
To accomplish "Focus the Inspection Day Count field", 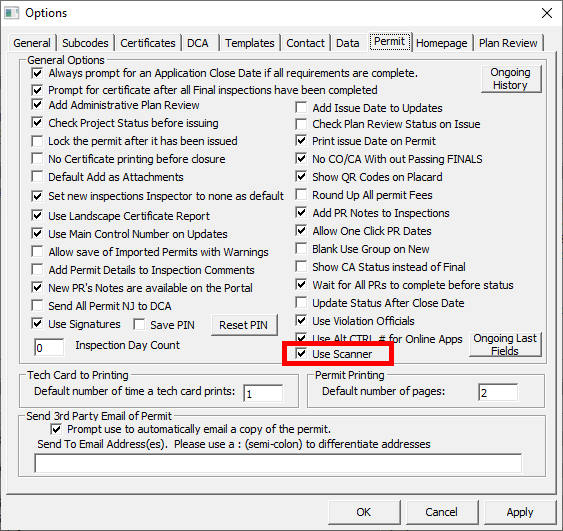I will point(49,348).
